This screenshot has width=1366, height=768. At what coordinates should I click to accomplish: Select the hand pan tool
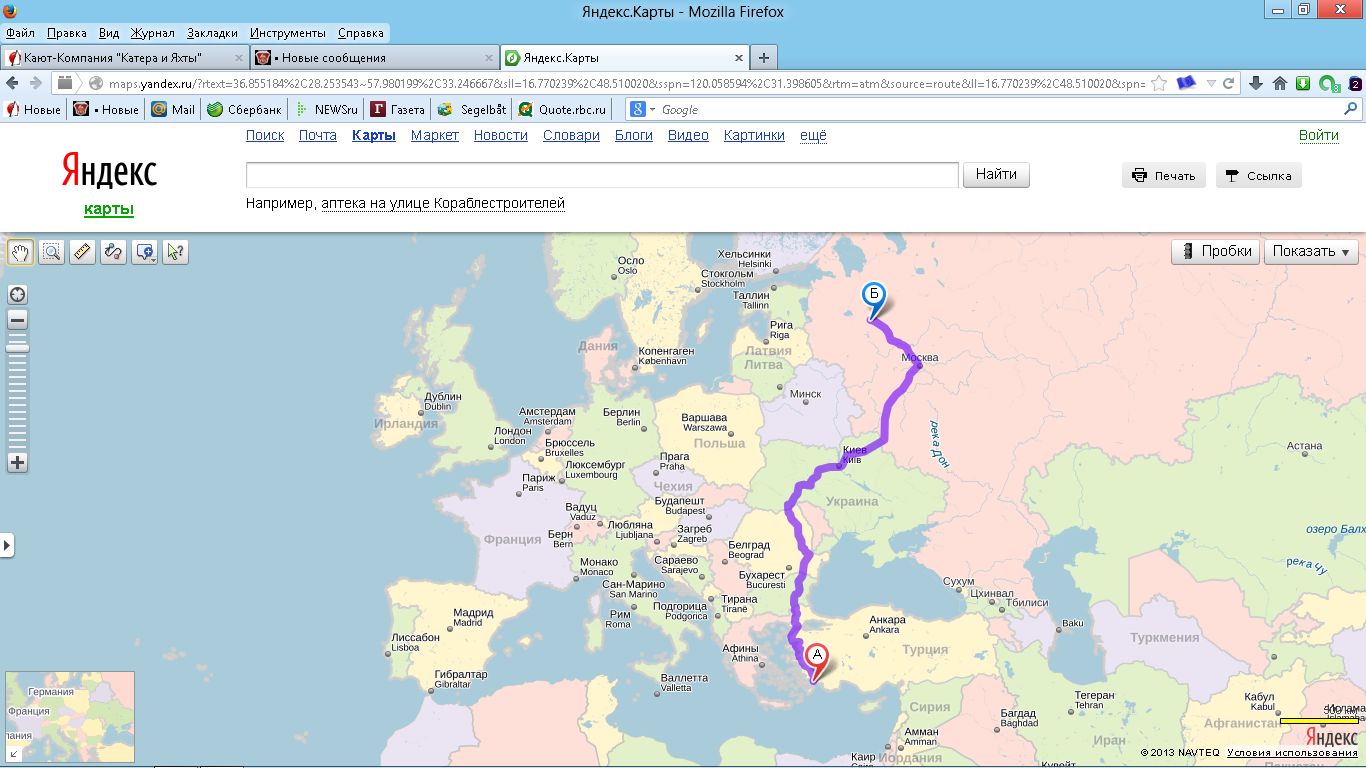pyautogui.click(x=19, y=252)
